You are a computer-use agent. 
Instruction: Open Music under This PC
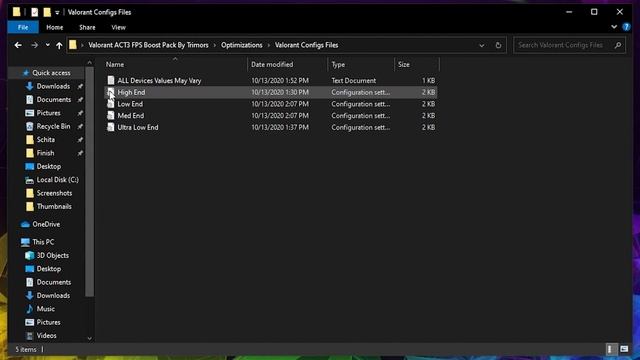[45, 309]
